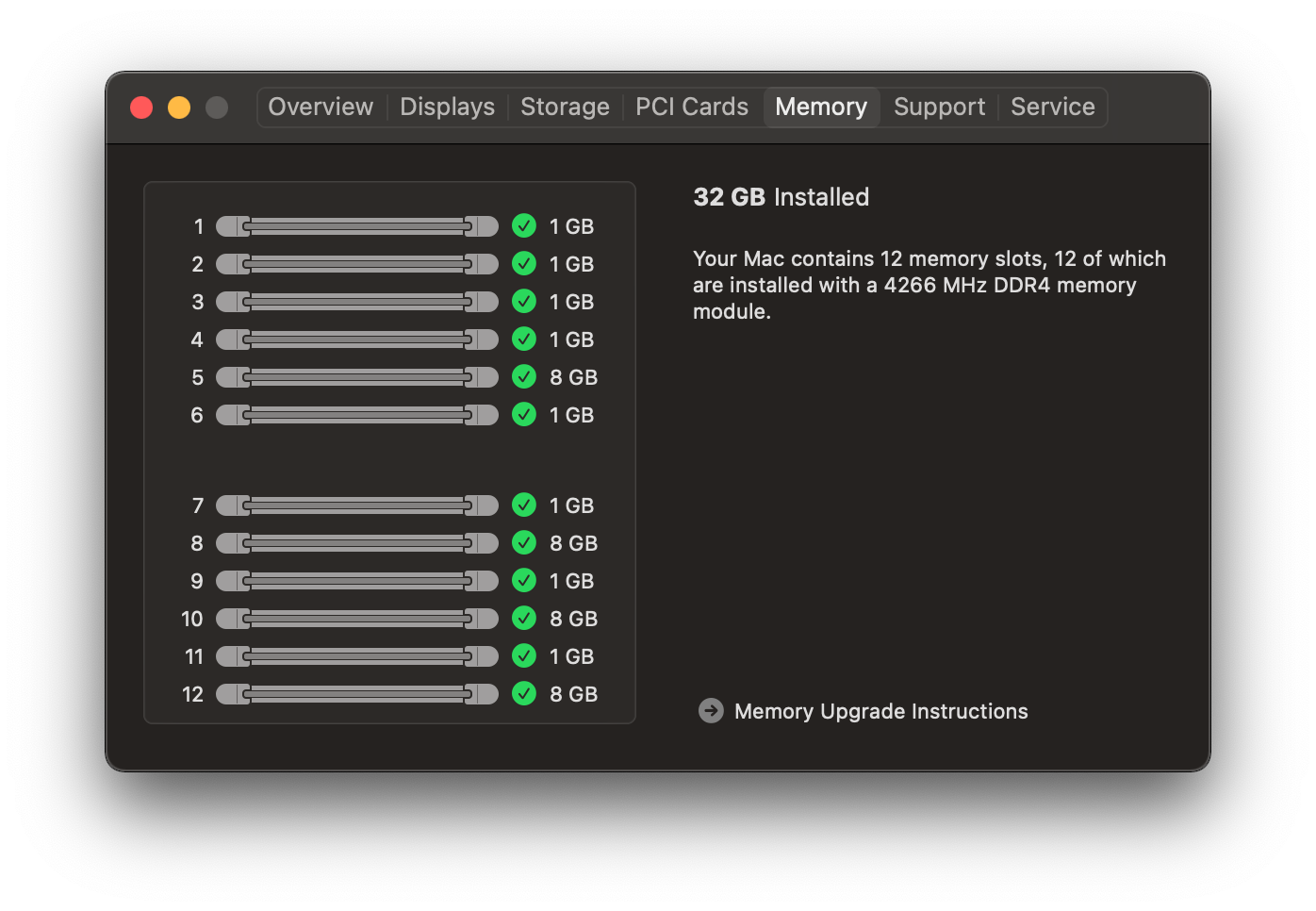Screen dimensions: 1316x911
Task: Click the memory module graphic in slot 3
Action: tap(356, 302)
